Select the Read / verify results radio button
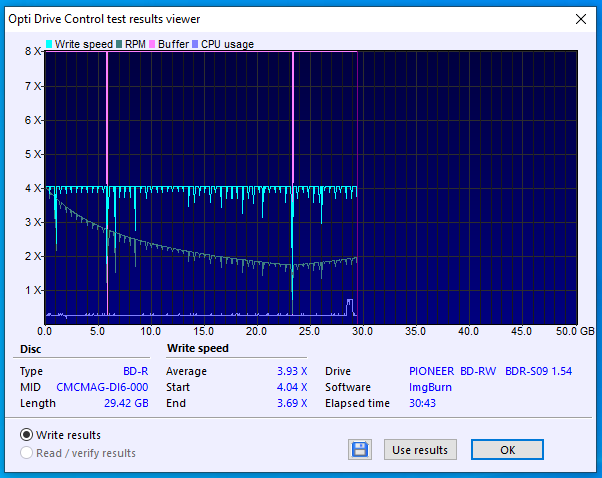602x478 pixels. coord(26,453)
